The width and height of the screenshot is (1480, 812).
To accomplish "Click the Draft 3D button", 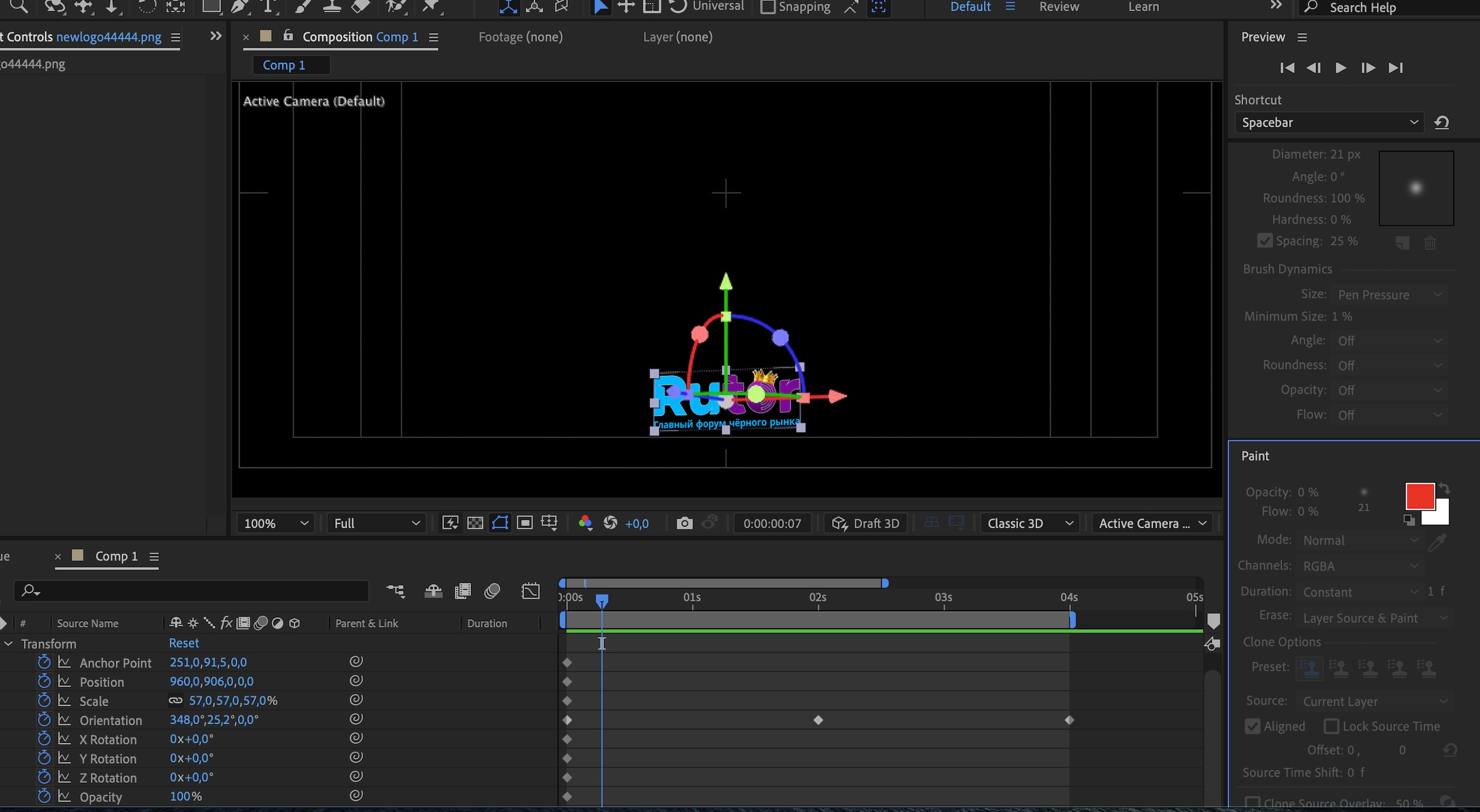I will pyautogui.click(x=865, y=523).
